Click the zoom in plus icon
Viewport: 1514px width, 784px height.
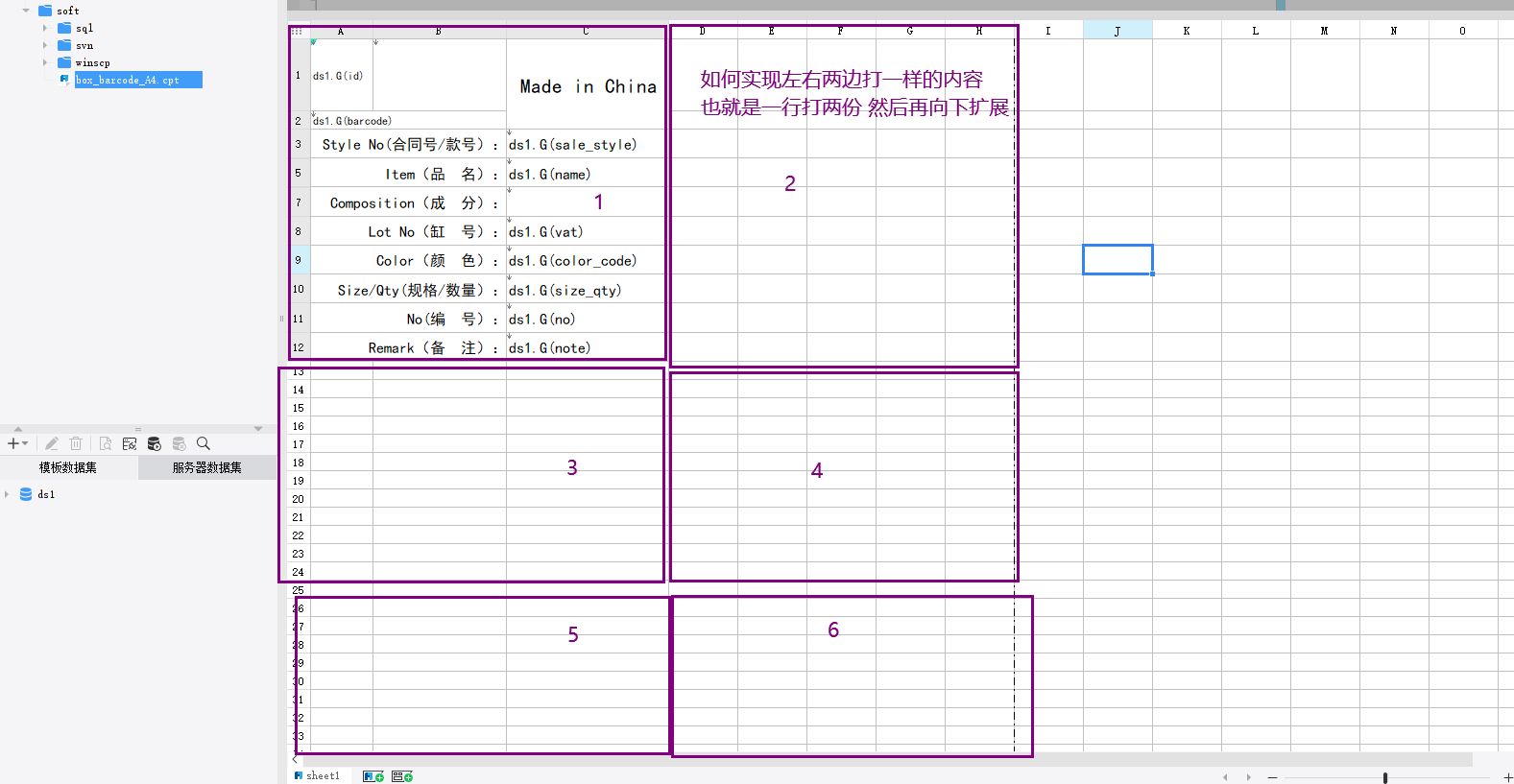tap(1507, 777)
